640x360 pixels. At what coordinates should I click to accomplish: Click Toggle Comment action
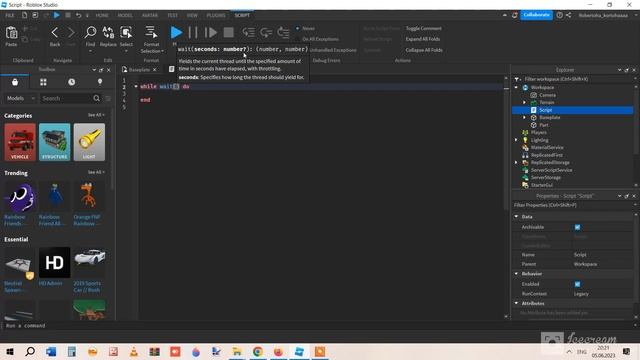[423, 28]
